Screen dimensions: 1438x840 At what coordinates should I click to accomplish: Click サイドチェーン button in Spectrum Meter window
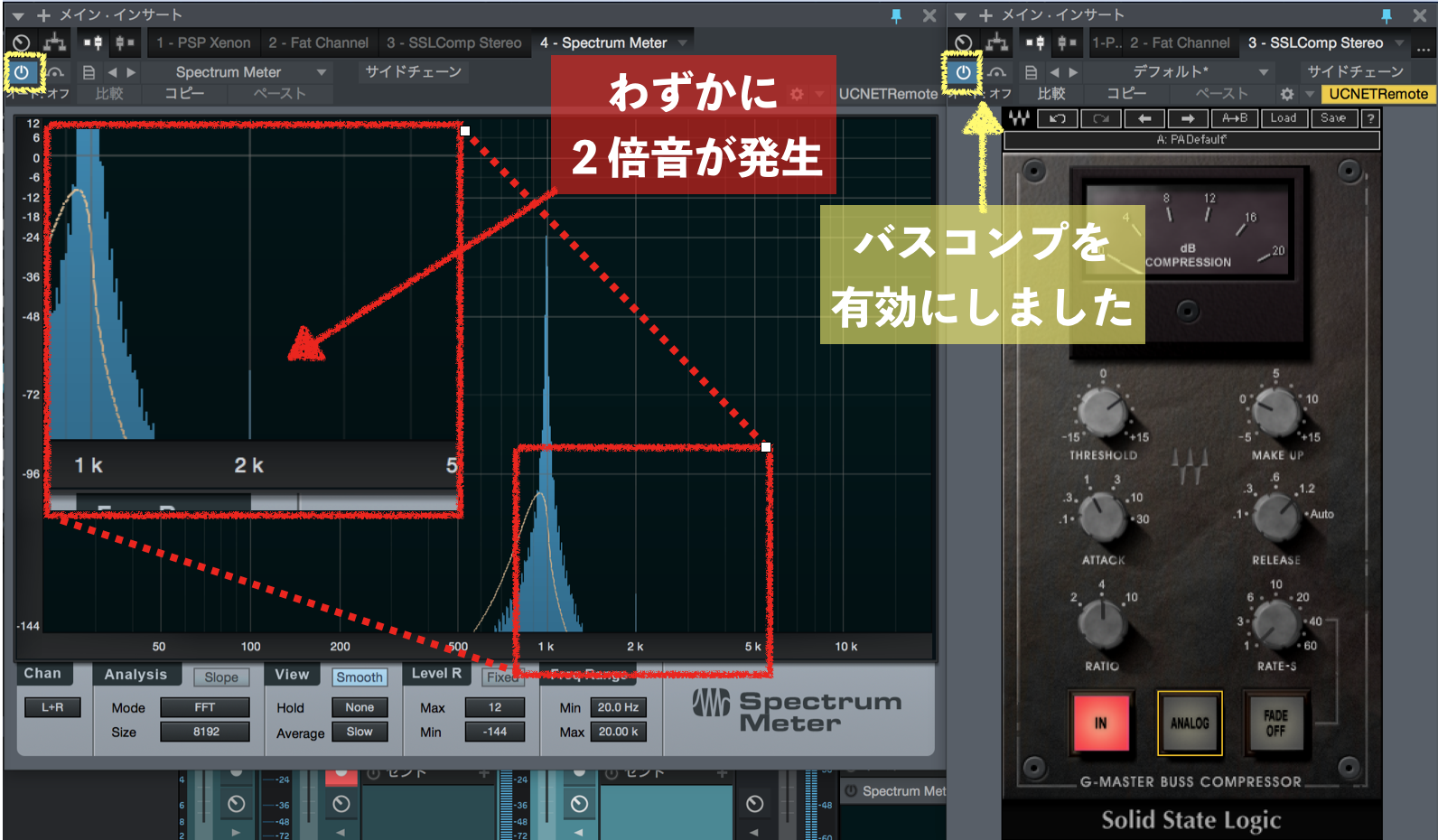pos(413,72)
